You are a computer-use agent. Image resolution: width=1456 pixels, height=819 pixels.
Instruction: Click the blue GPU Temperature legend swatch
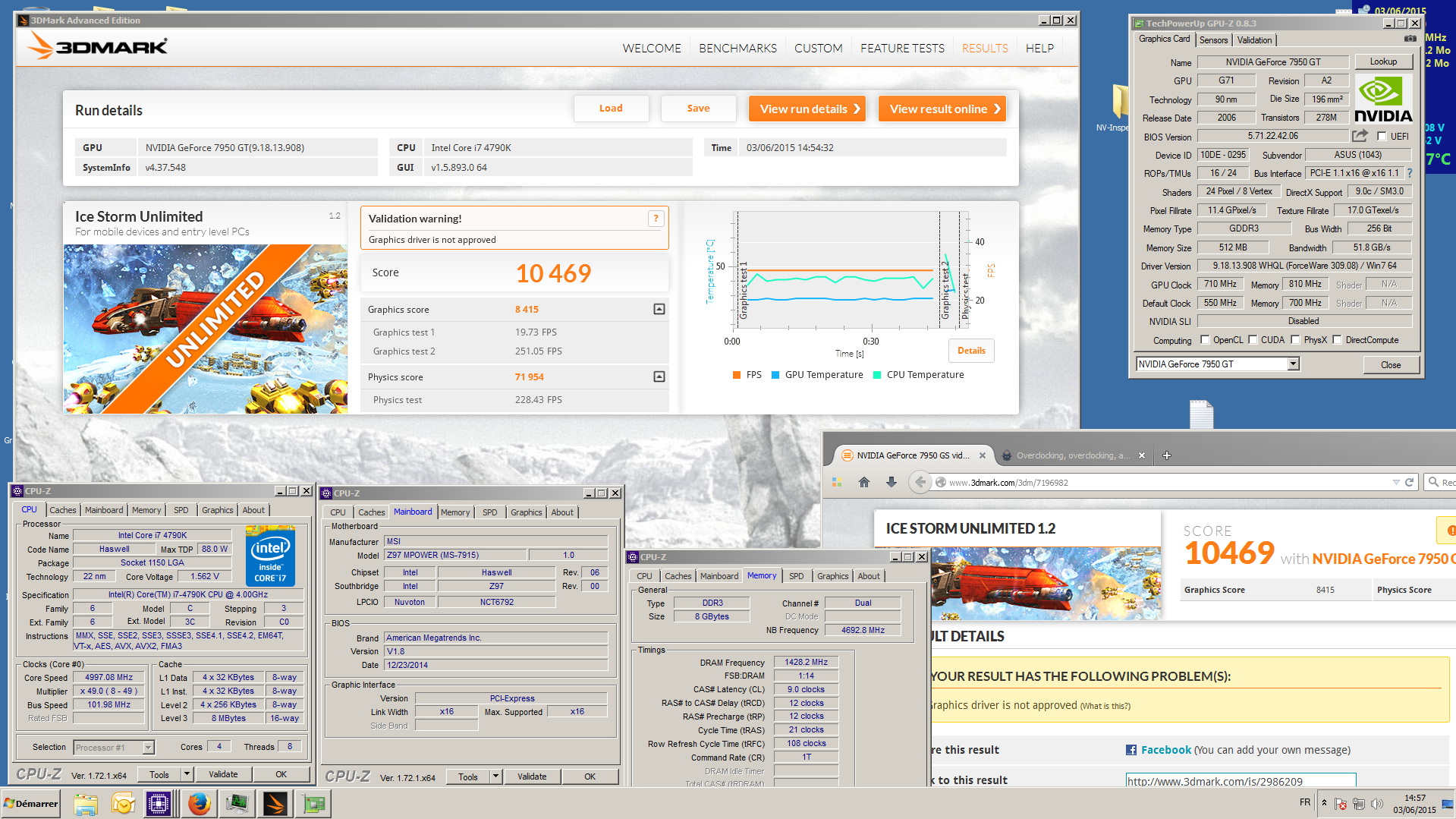pyautogui.click(x=775, y=375)
